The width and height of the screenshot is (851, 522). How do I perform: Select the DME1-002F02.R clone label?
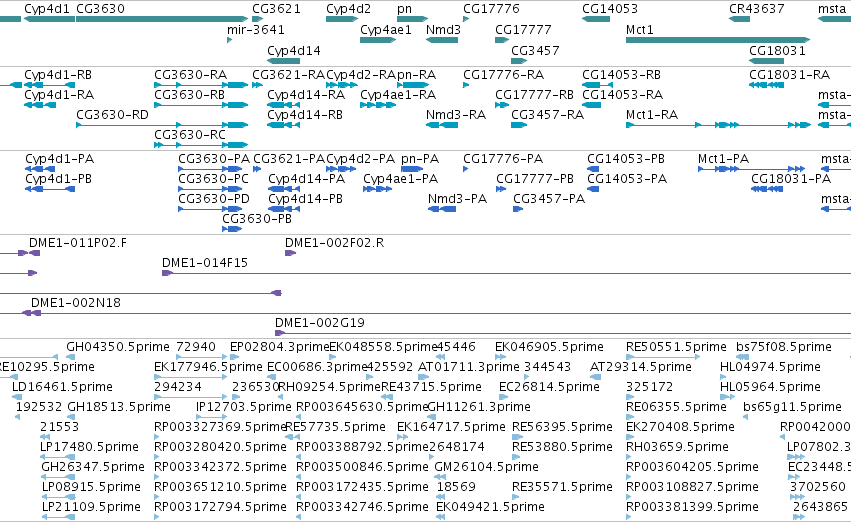click(x=334, y=243)
